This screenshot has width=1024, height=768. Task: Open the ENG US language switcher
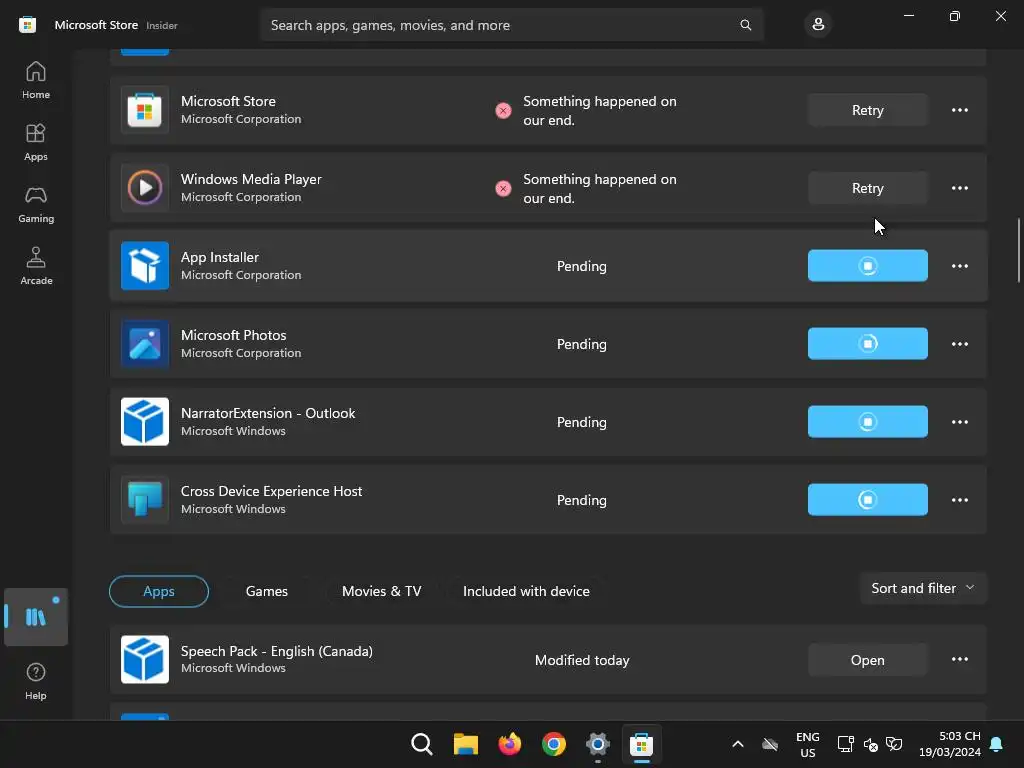(x=807, y=744)
